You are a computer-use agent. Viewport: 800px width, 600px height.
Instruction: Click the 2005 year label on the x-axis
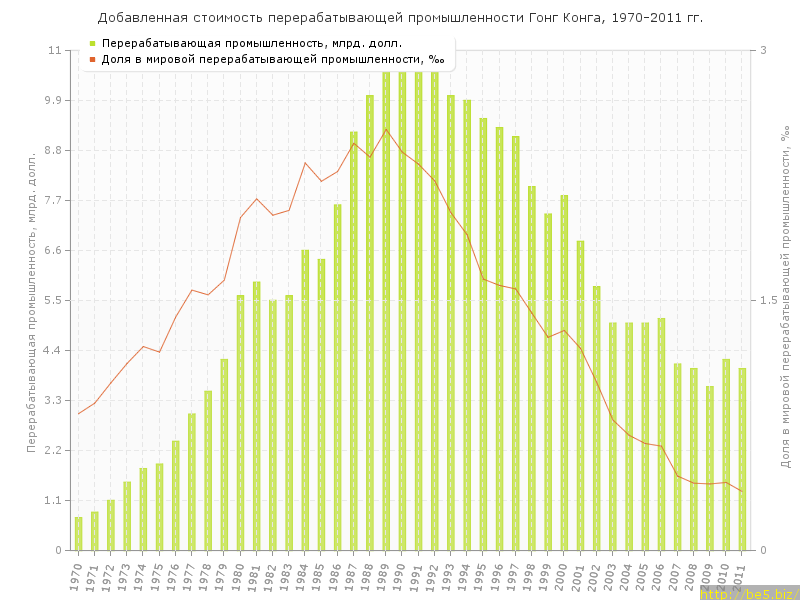tap(643, 580)
